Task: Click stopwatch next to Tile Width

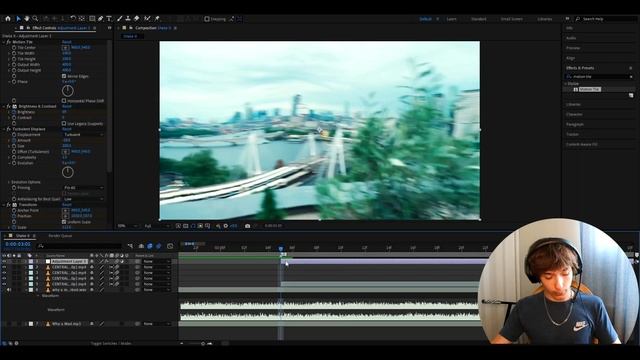Action: (14, 53)
